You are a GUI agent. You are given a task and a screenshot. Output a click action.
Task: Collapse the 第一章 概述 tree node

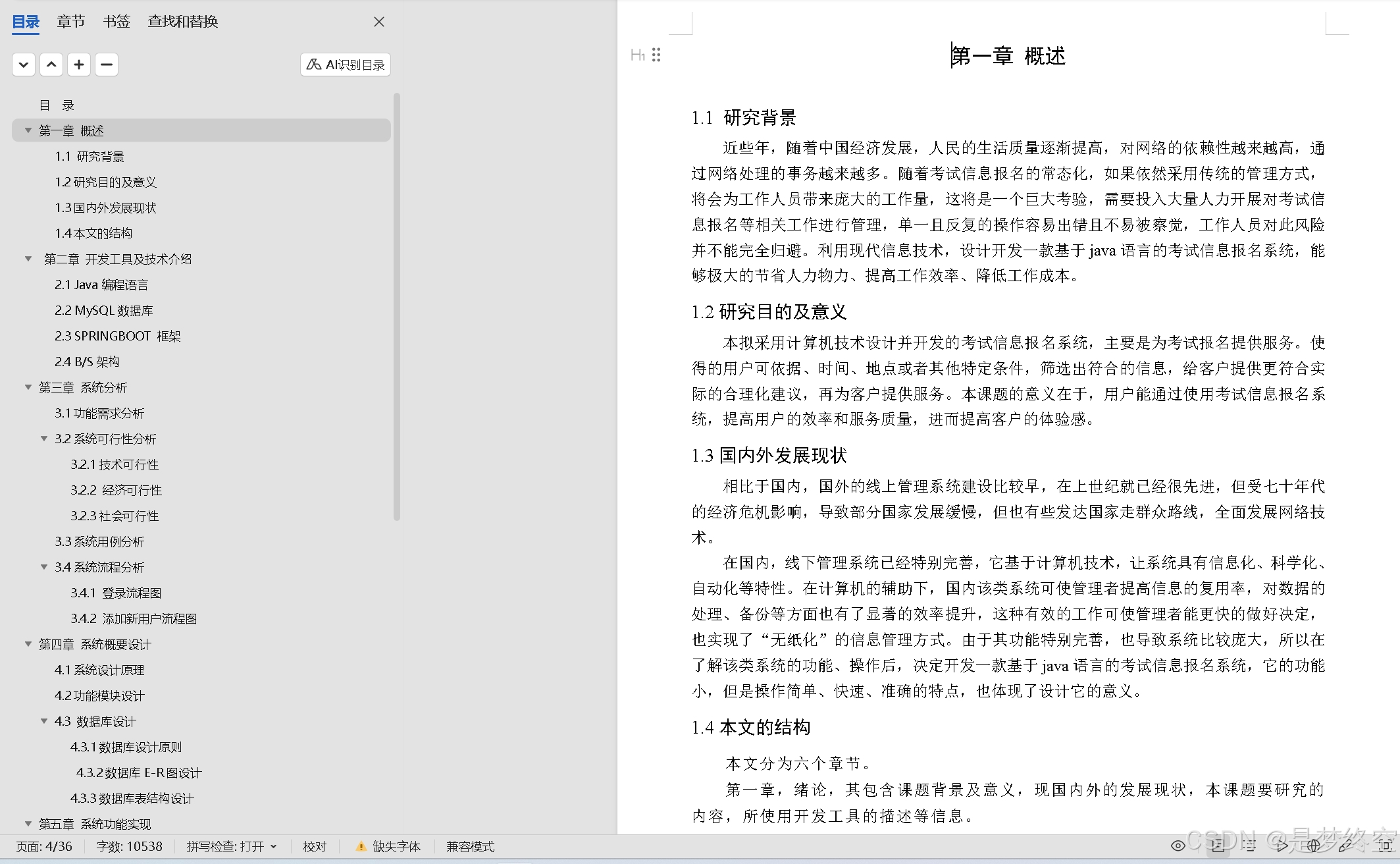click(28, 130)
